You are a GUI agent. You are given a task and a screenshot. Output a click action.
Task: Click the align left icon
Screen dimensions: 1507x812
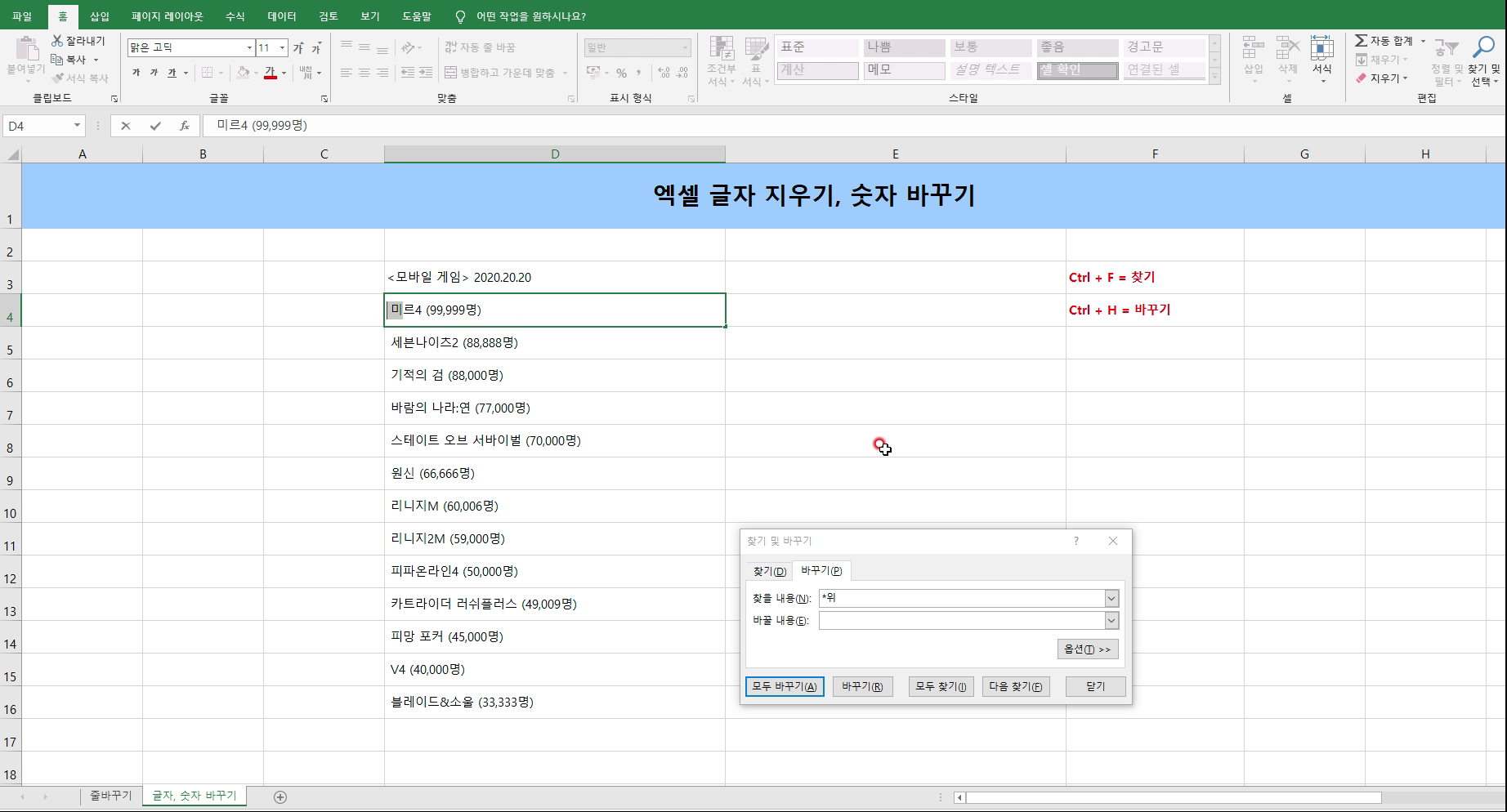coord(347,73)
